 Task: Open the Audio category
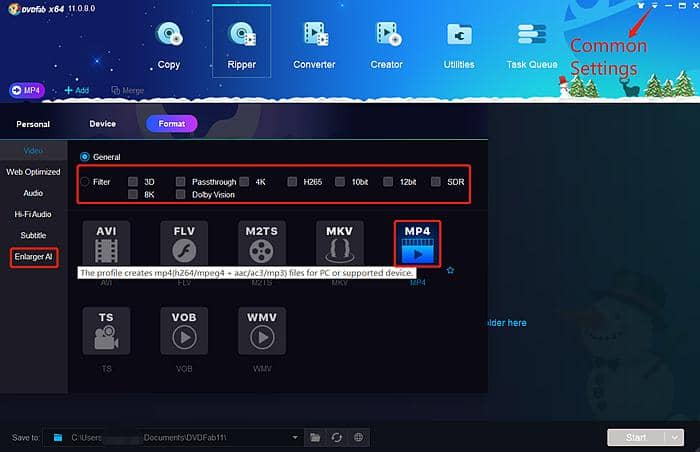[x=33, y=193]
